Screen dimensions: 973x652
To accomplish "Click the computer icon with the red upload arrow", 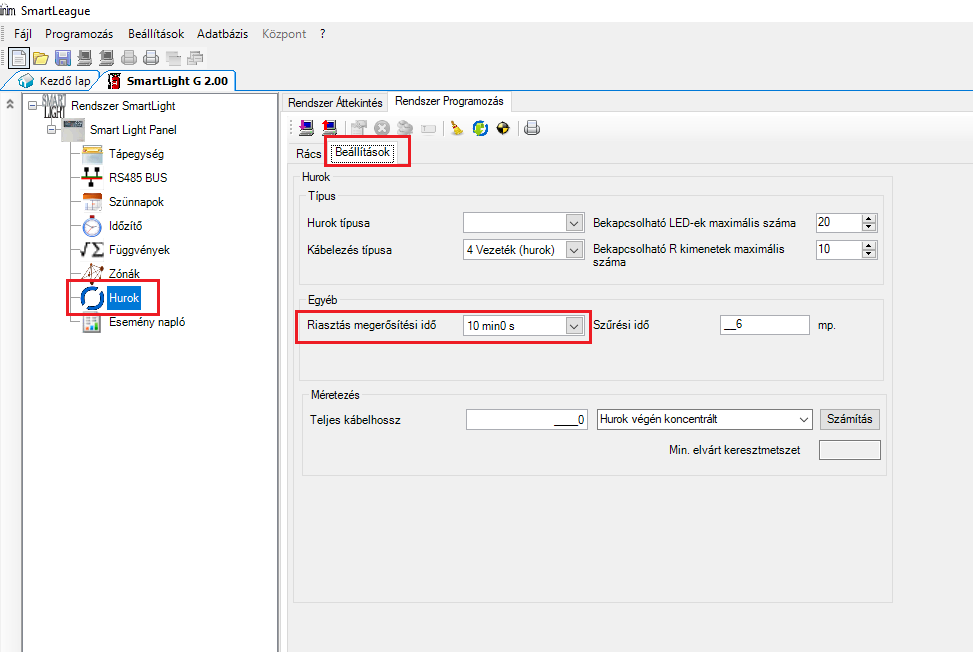I will click(x=330, y=128).
